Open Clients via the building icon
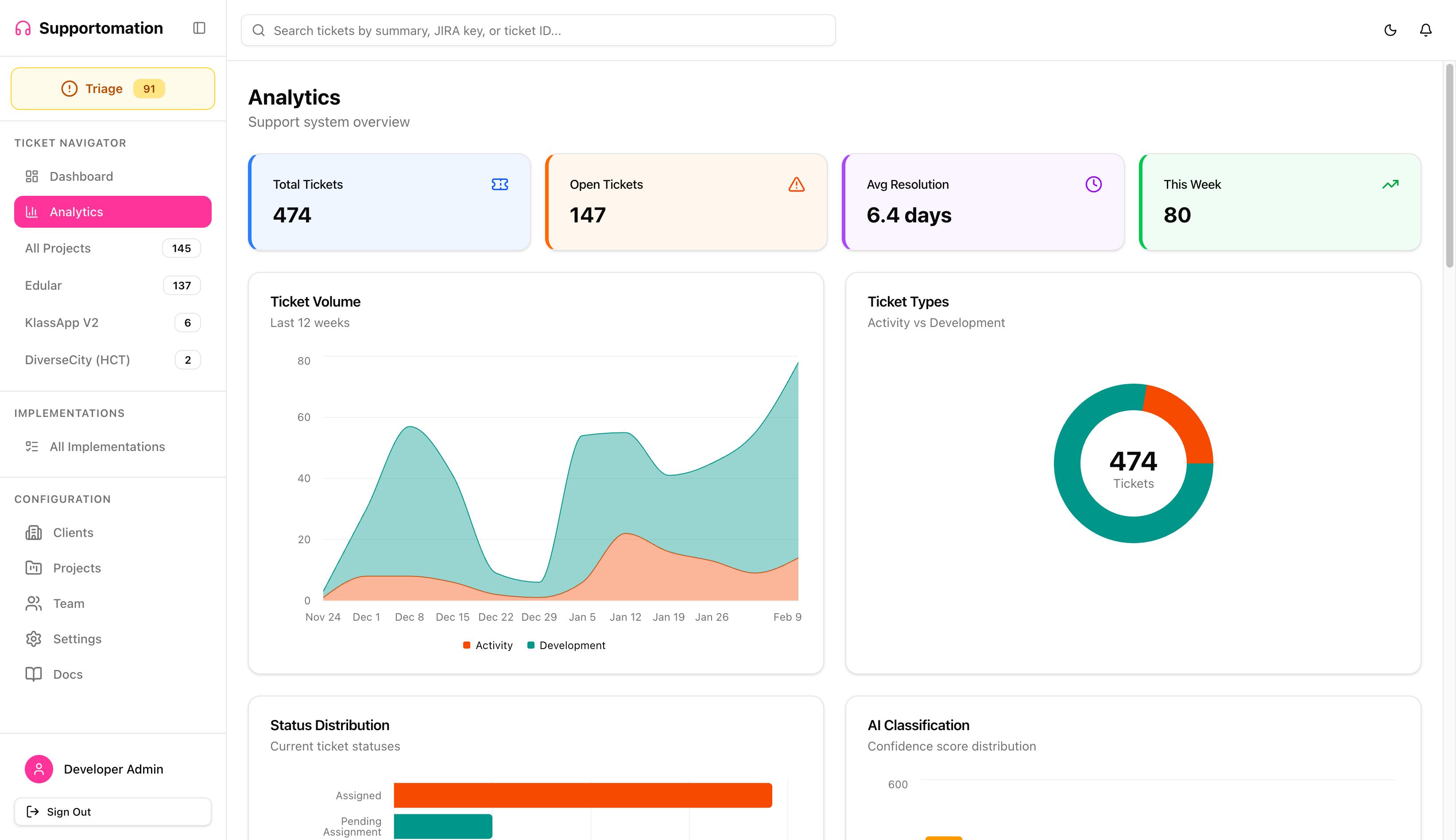Screen dimensions: 1456x840 point(34,532)
